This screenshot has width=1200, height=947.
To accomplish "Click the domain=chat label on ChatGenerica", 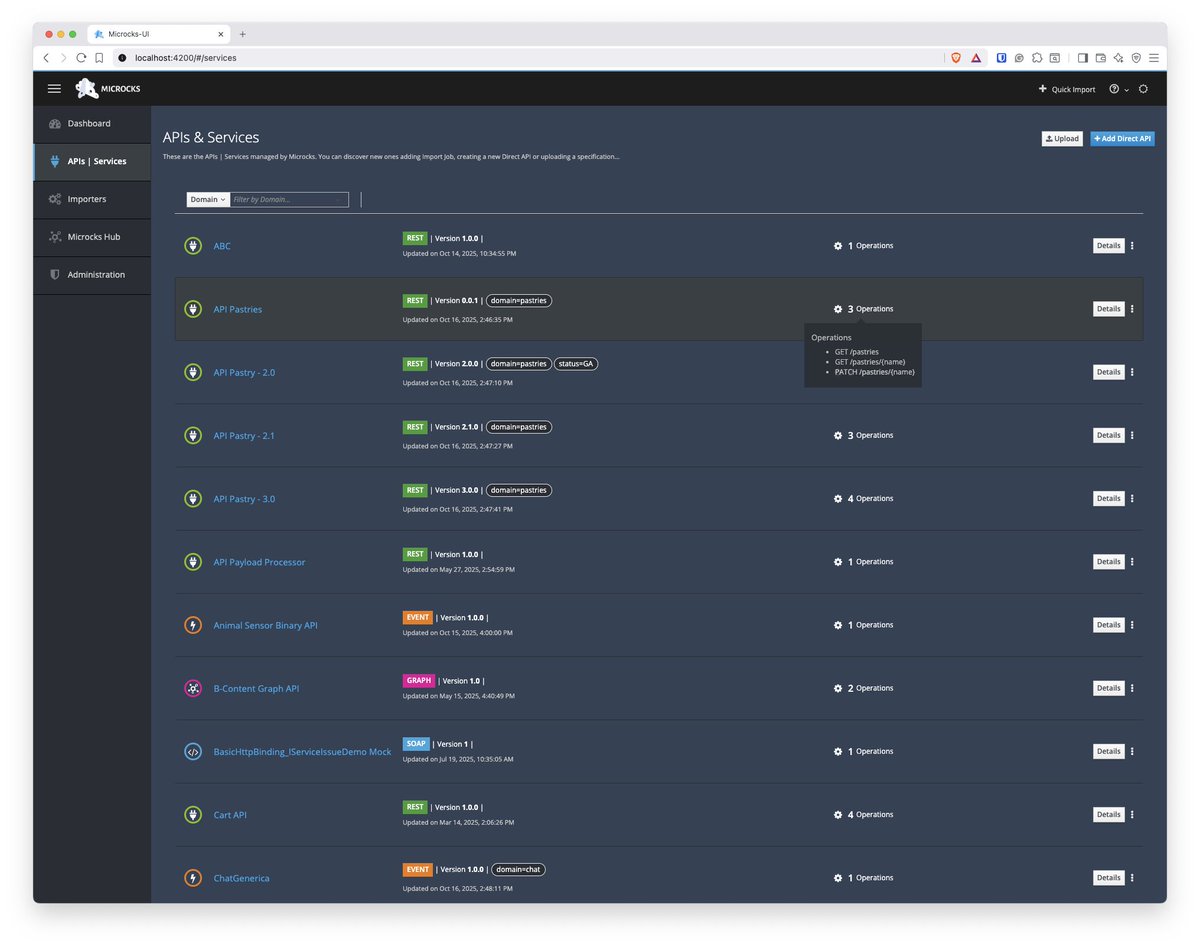I will pyautogui.click(x=518, y=870).
